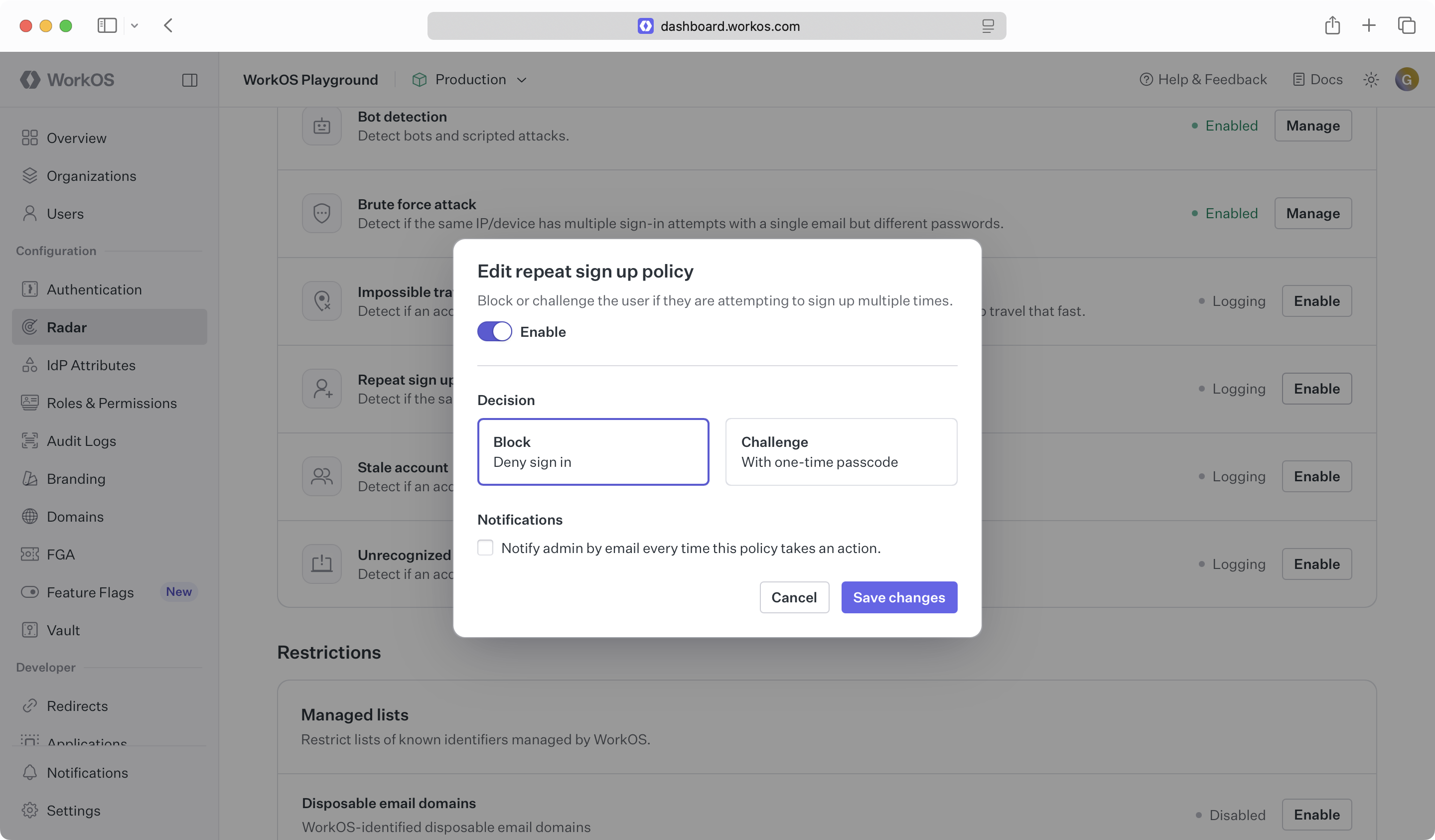This screenshot has height=840, width=1435.
Task: Click Save changes button
Action: pos(898,597)
